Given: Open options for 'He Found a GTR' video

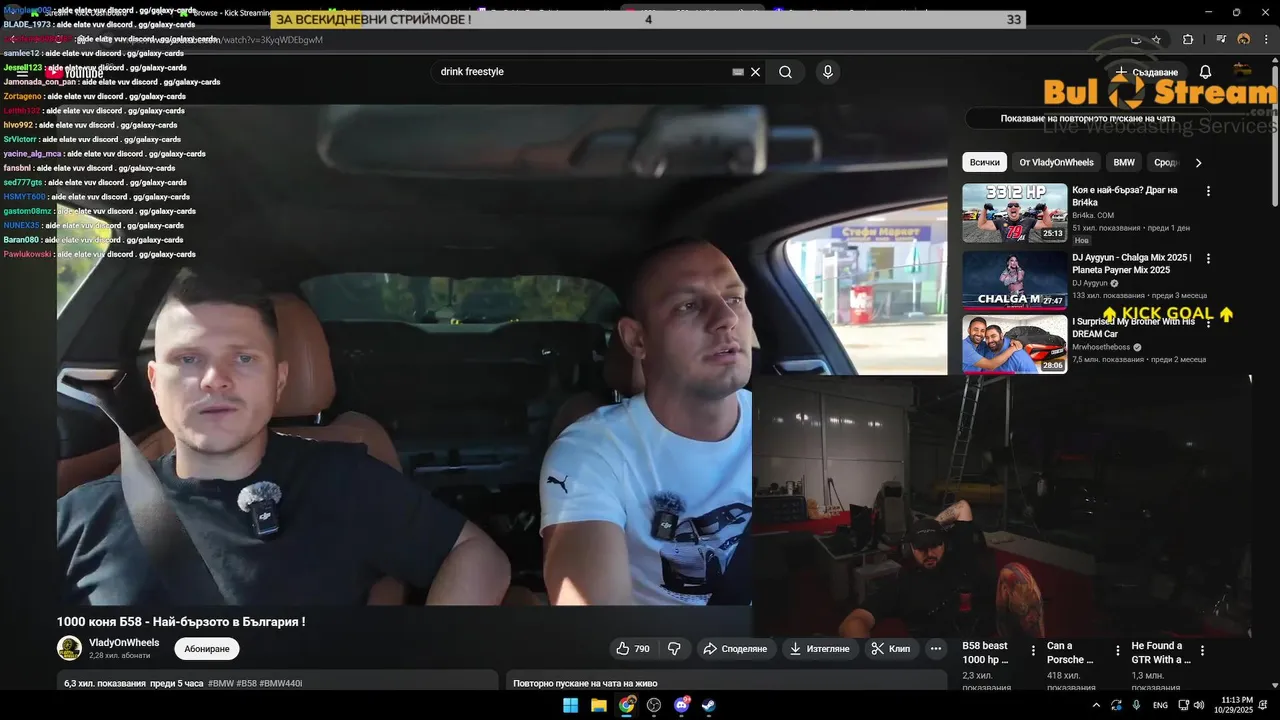Looking at the screenshot, I should pyautogui.click(x=1202, y=650).
